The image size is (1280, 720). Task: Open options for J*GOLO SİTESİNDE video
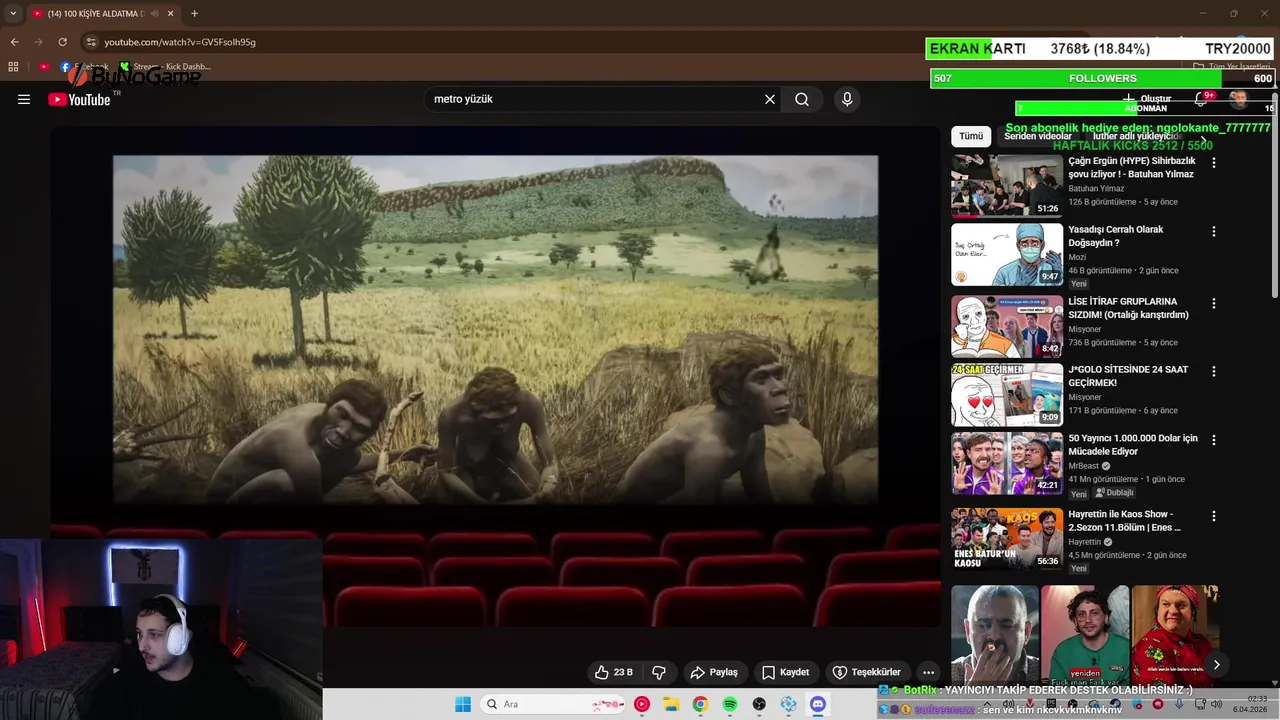(1214, 371)
